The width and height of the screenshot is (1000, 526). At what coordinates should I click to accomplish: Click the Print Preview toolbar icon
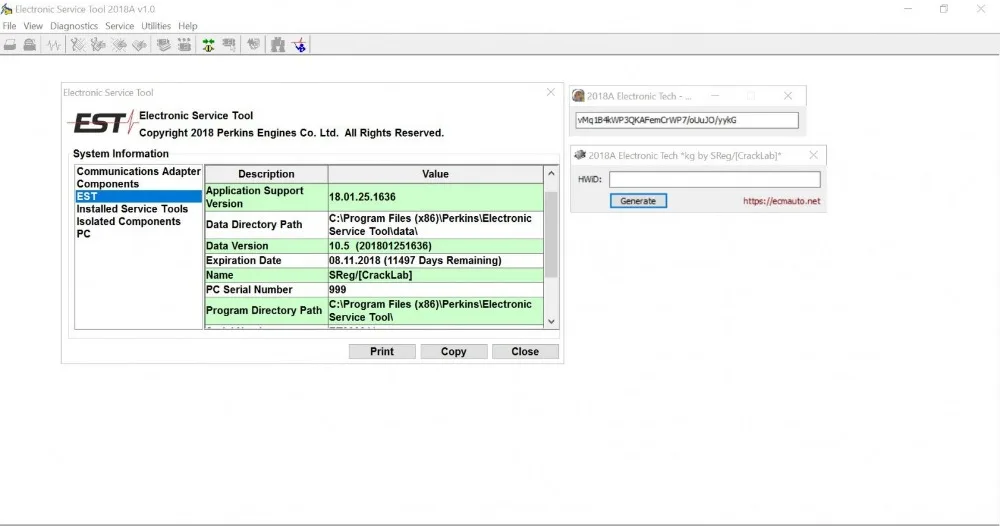(x=30, y=45)
